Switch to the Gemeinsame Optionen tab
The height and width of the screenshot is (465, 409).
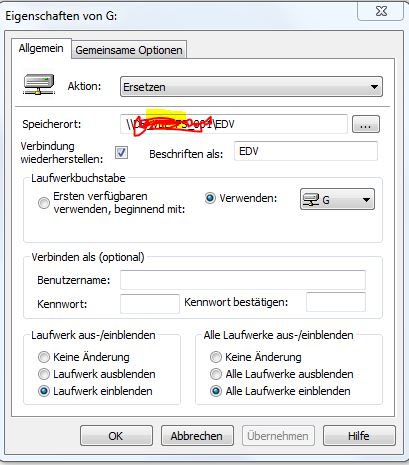[x=129, y=50]
